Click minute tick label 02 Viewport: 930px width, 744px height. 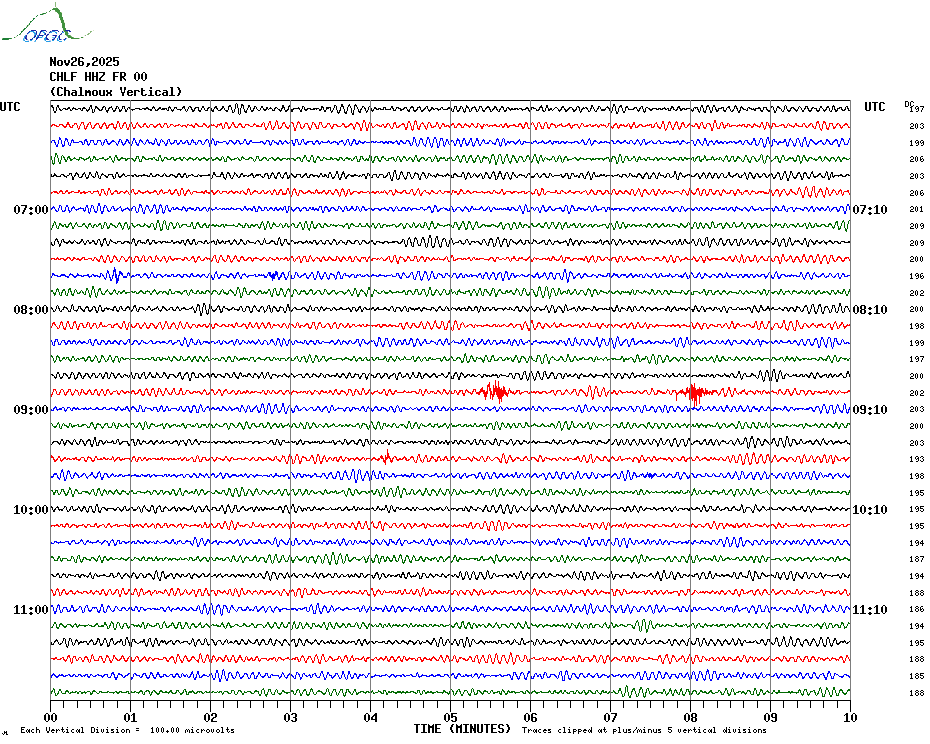211,717
